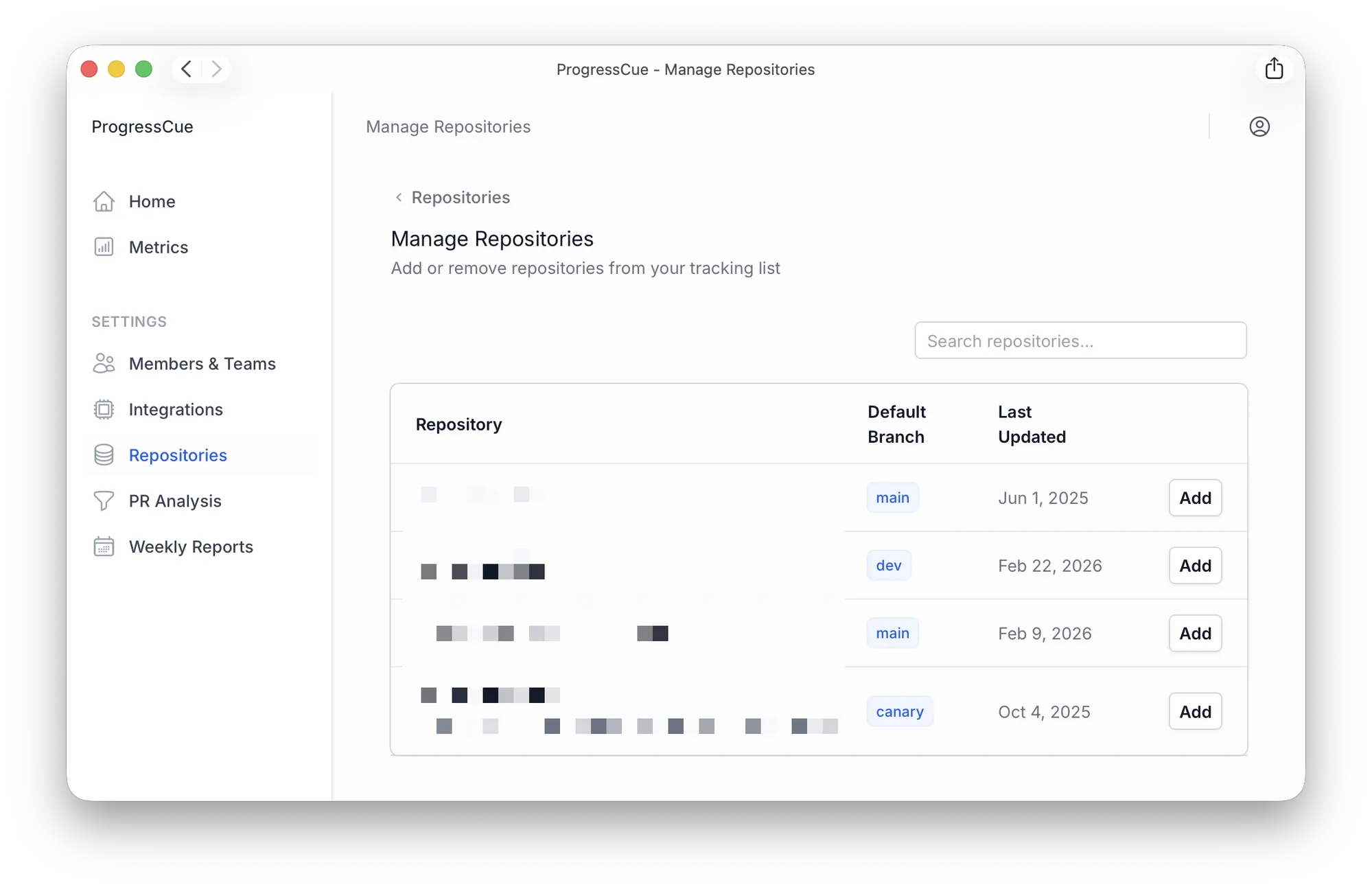The width and height of the screenshot is (1372, 889).
Task: Click the back navigation arrow
Action: pyautogui.click(x=185, y=69)
